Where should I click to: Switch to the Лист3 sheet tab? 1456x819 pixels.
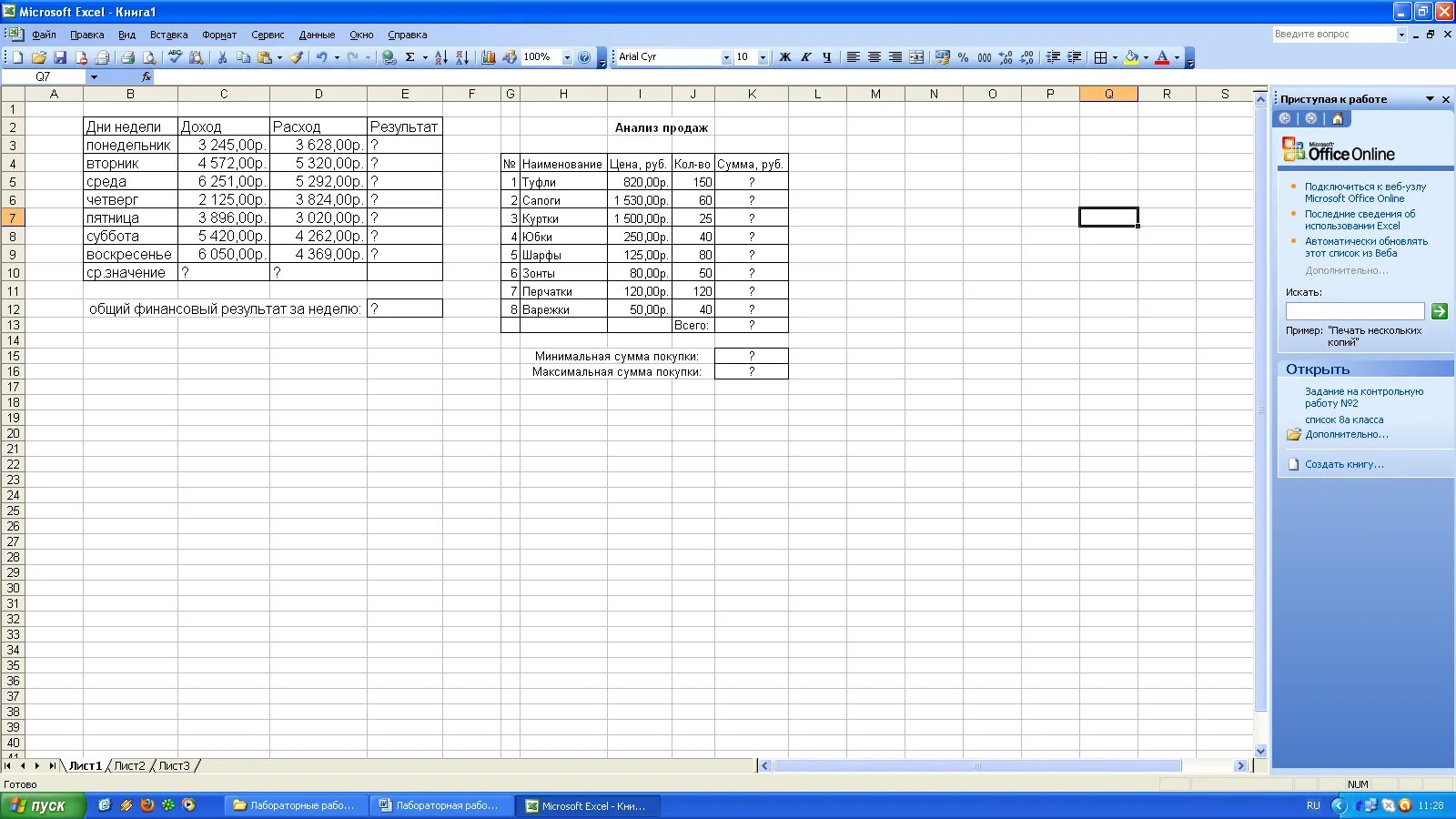(175, 765)
